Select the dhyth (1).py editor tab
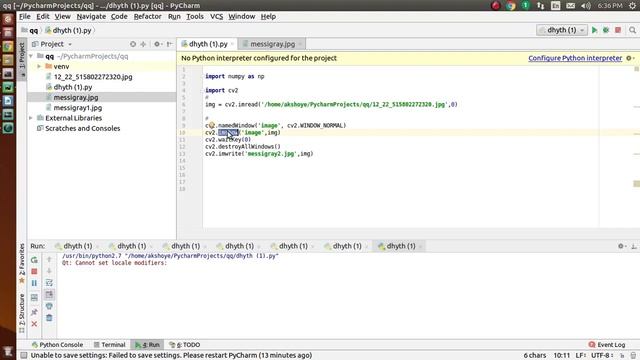The width and height of the screenshot is (640, 360). (208, 44)
